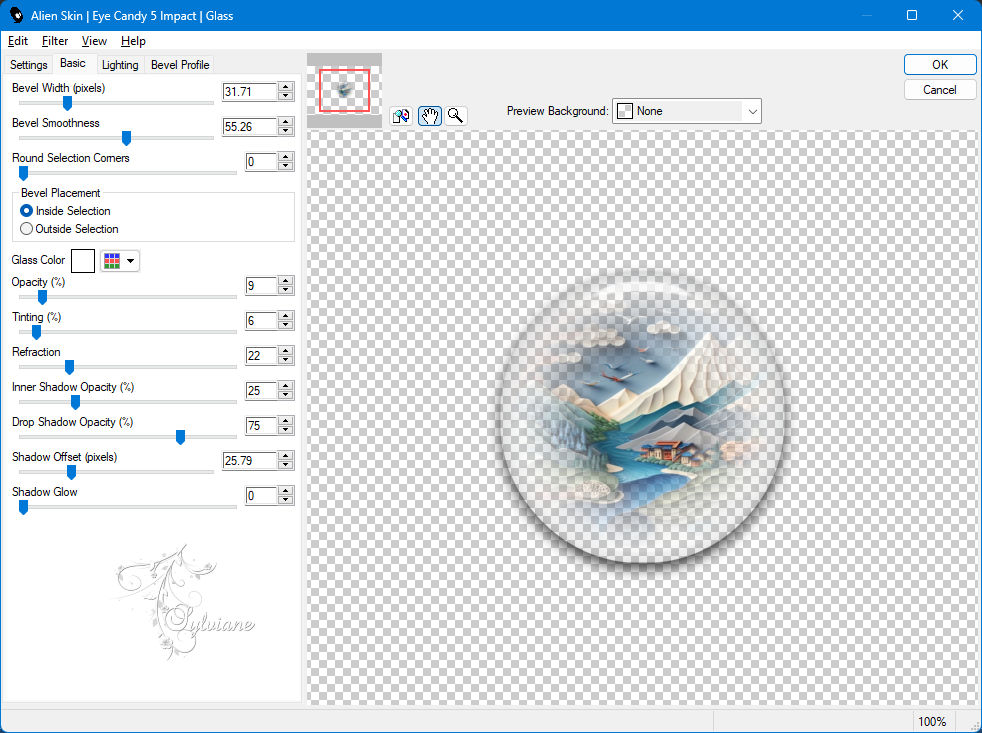Open the Help menu
Screen dimensions: 982x733
tap(133, 41)
